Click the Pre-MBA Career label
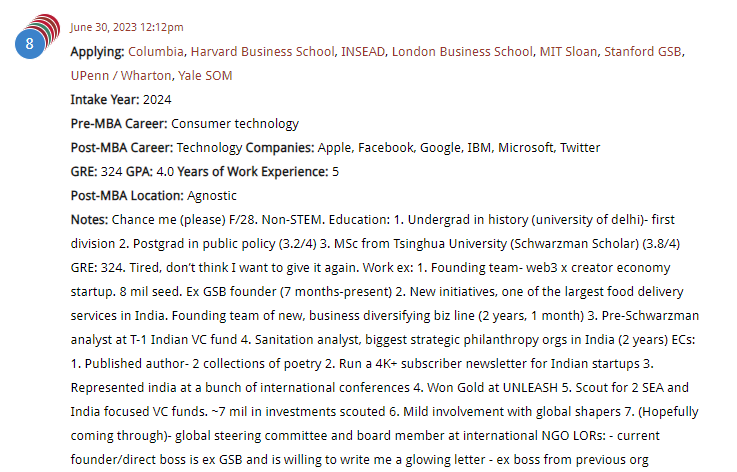737x472 pixels. [119, 124]
